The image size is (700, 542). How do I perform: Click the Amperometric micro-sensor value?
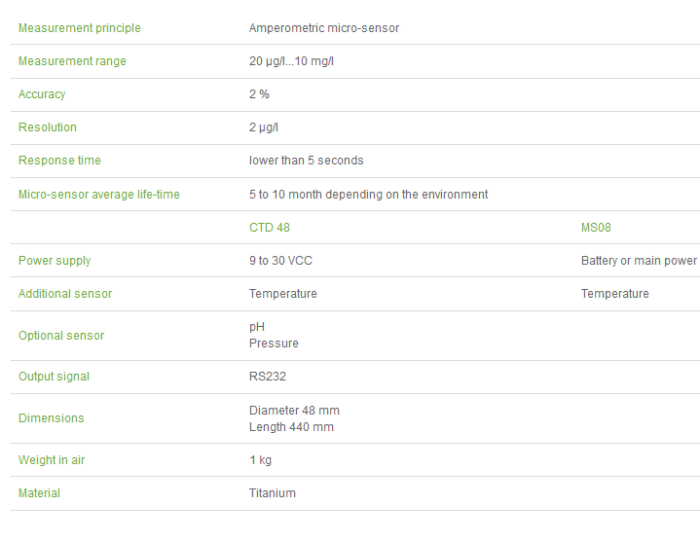point(324,28)
